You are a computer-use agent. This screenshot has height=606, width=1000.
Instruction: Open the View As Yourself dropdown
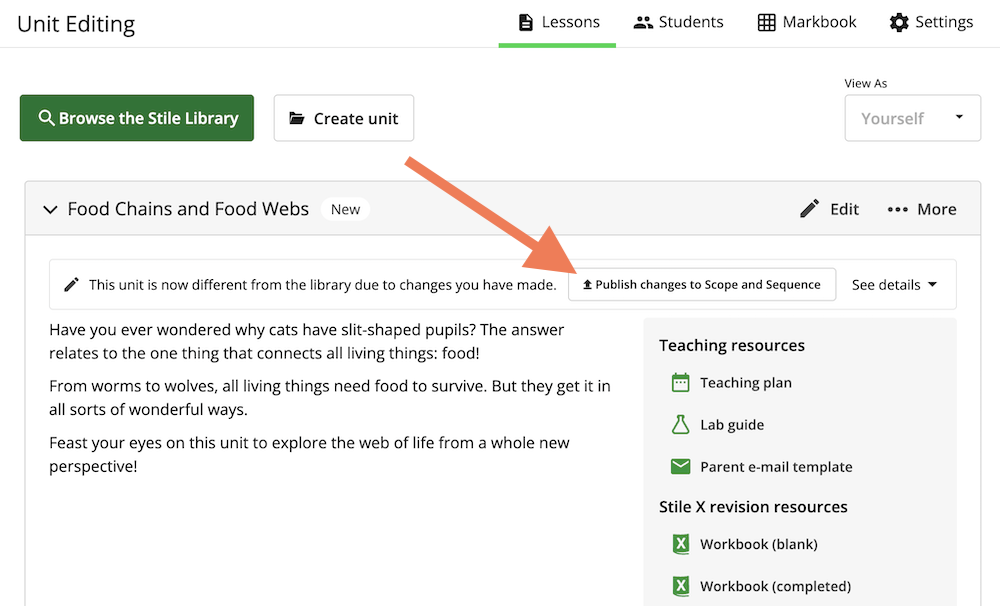tap(912, 118)
